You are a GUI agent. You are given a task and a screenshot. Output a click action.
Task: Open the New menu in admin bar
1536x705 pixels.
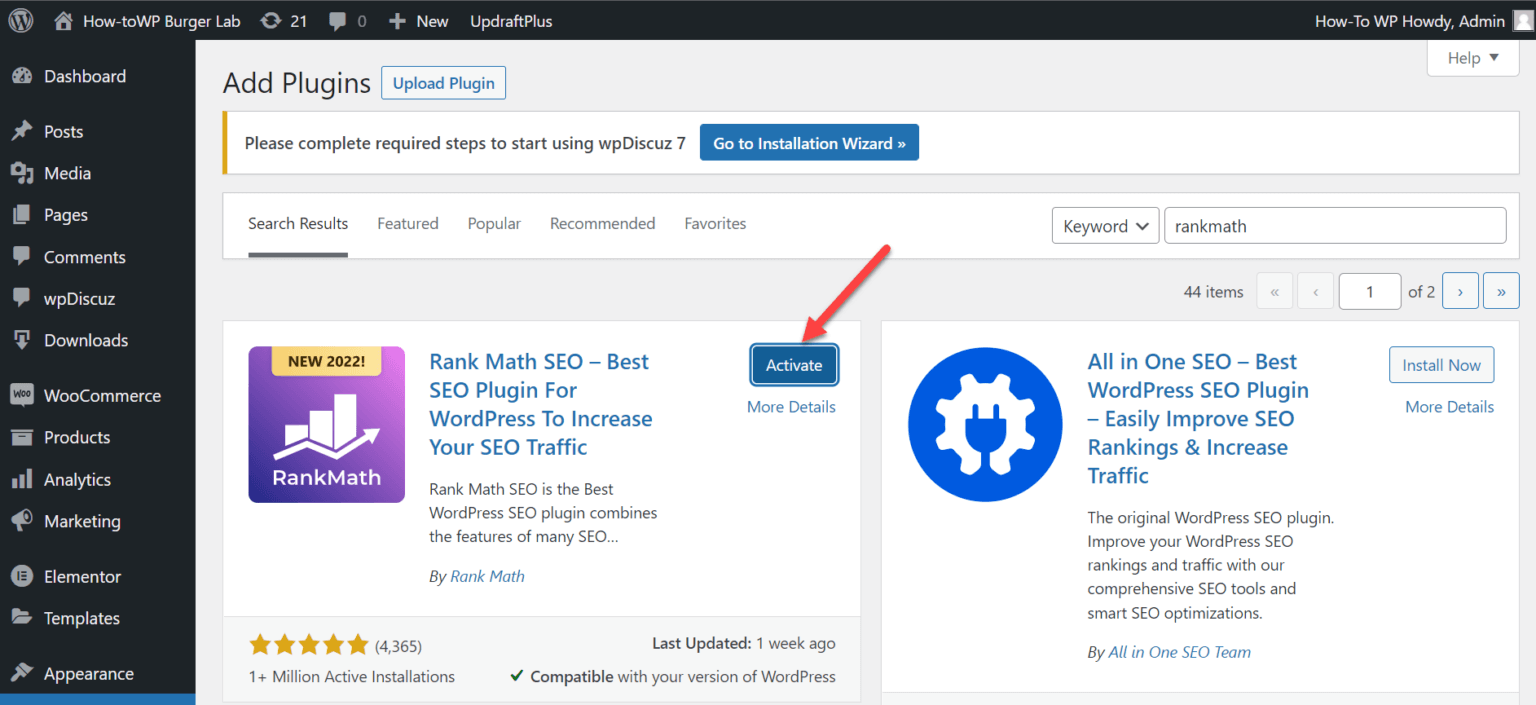coord(419,21)
